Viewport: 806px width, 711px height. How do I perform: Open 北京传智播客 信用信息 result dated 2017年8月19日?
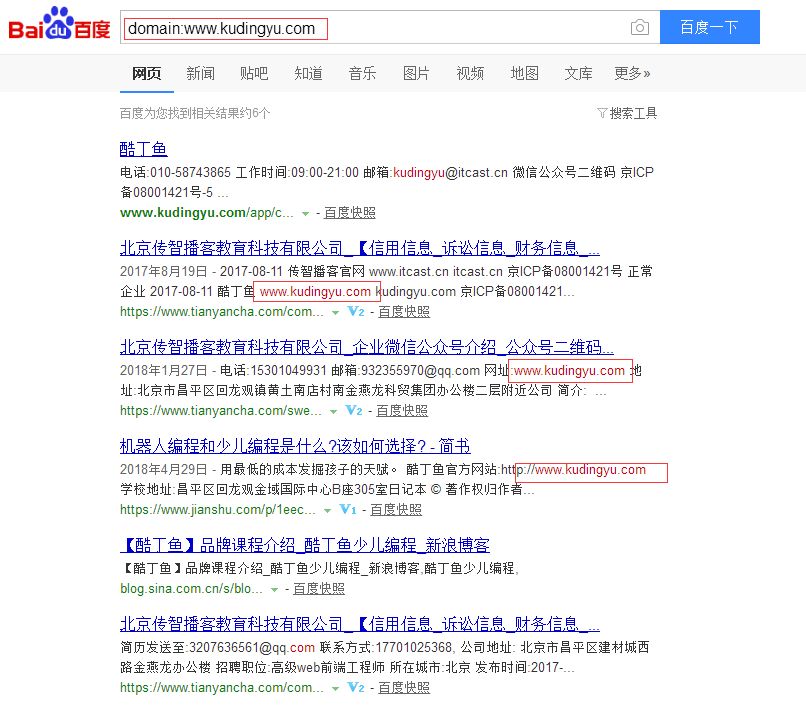360,248
